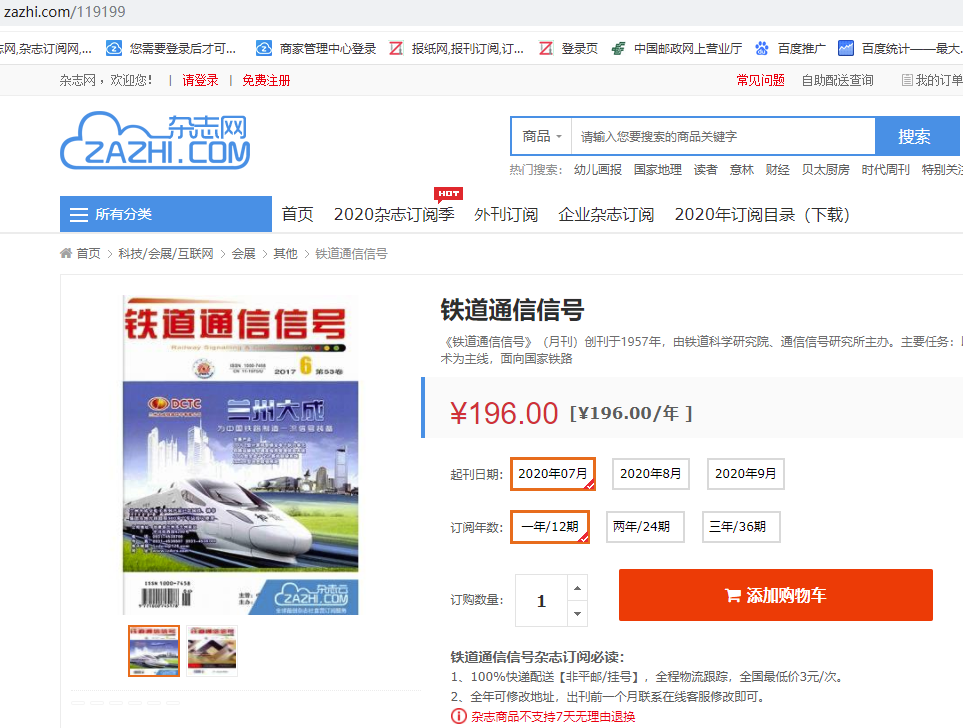
Task: Click the large 铁道通信信号 magazine cover image
Action: (240, 455)
